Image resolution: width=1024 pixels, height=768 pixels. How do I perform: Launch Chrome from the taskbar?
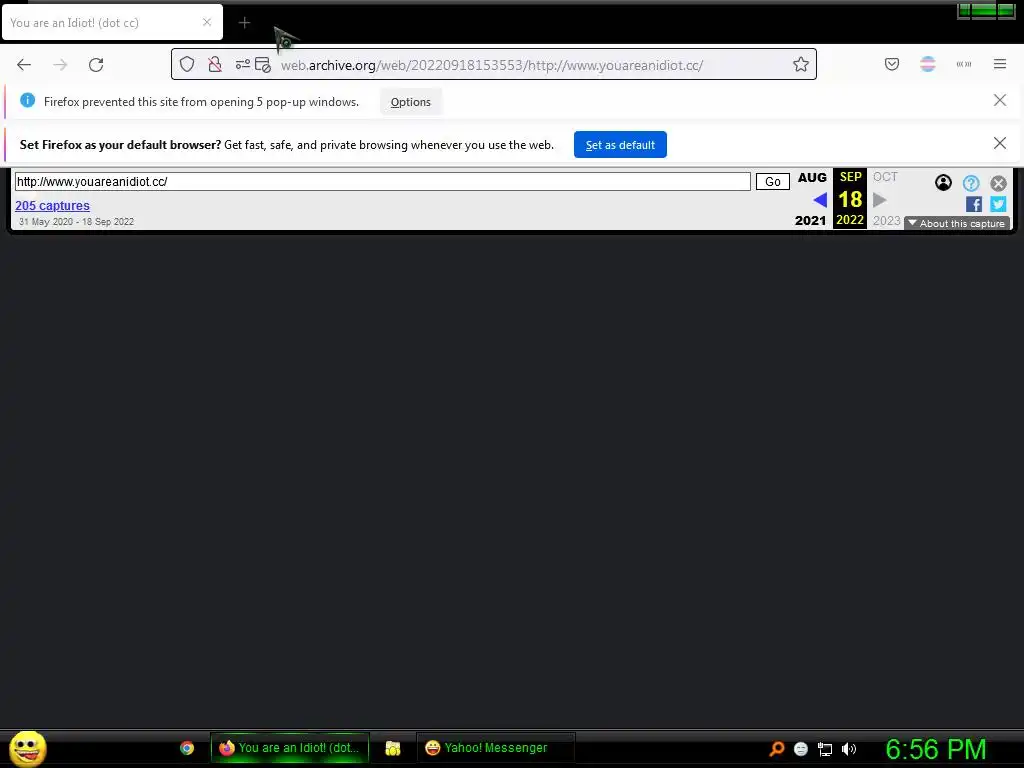click(187, 748)
